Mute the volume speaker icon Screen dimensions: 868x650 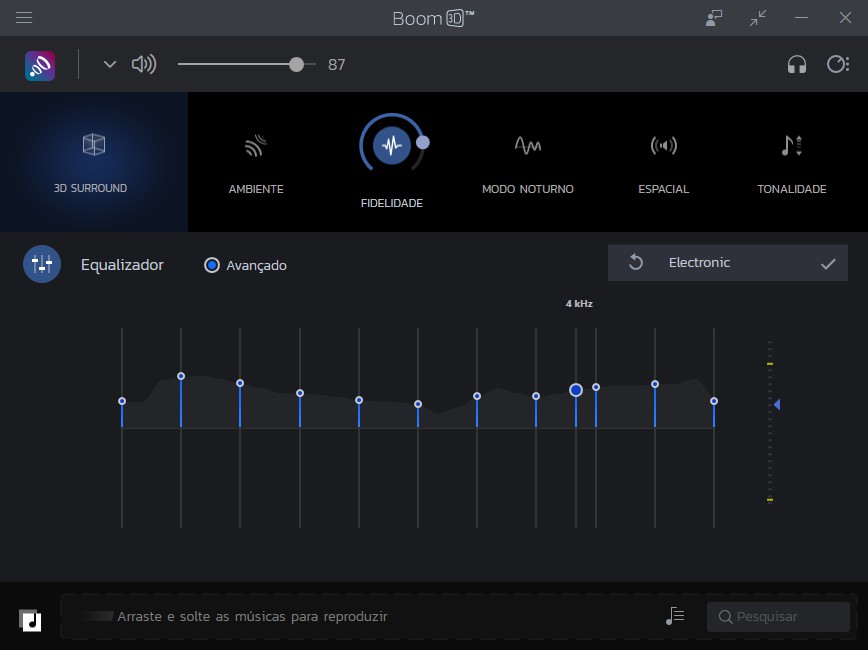tap(144, 64)
